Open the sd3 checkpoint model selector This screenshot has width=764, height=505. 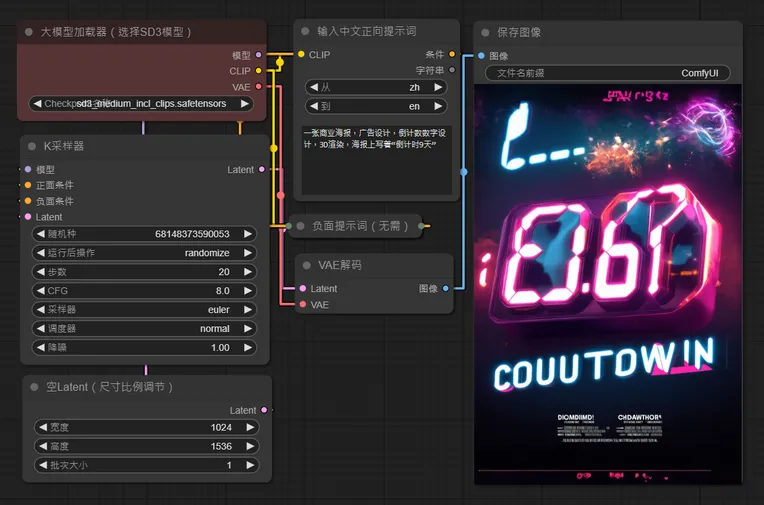pyautogui.click(x=141, y=103)
